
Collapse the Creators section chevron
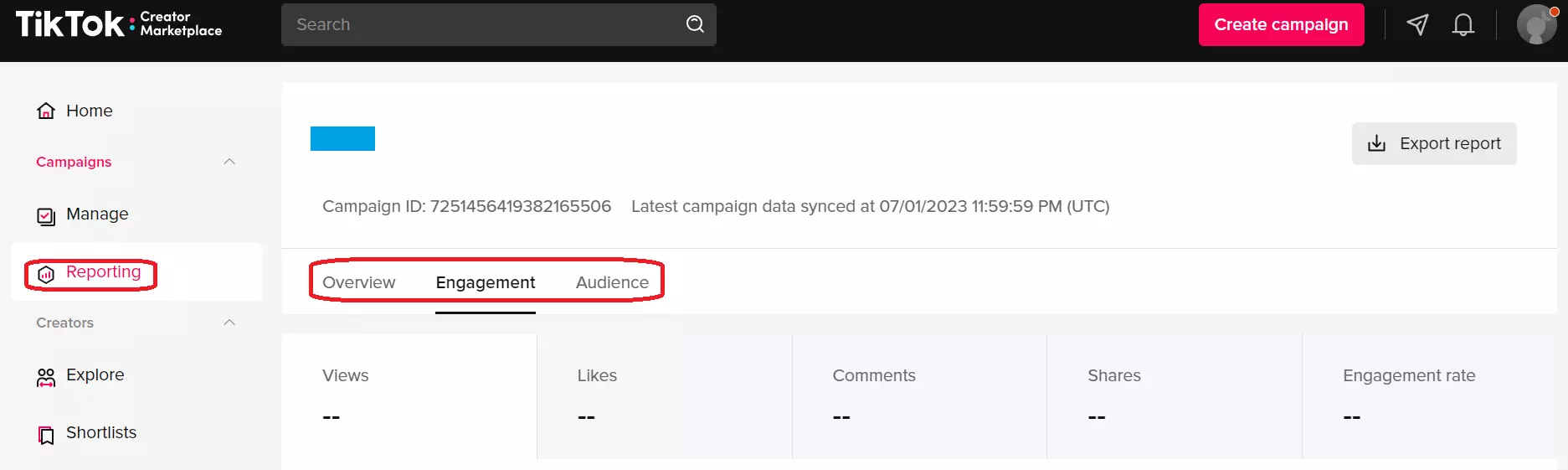click(229, 323)
